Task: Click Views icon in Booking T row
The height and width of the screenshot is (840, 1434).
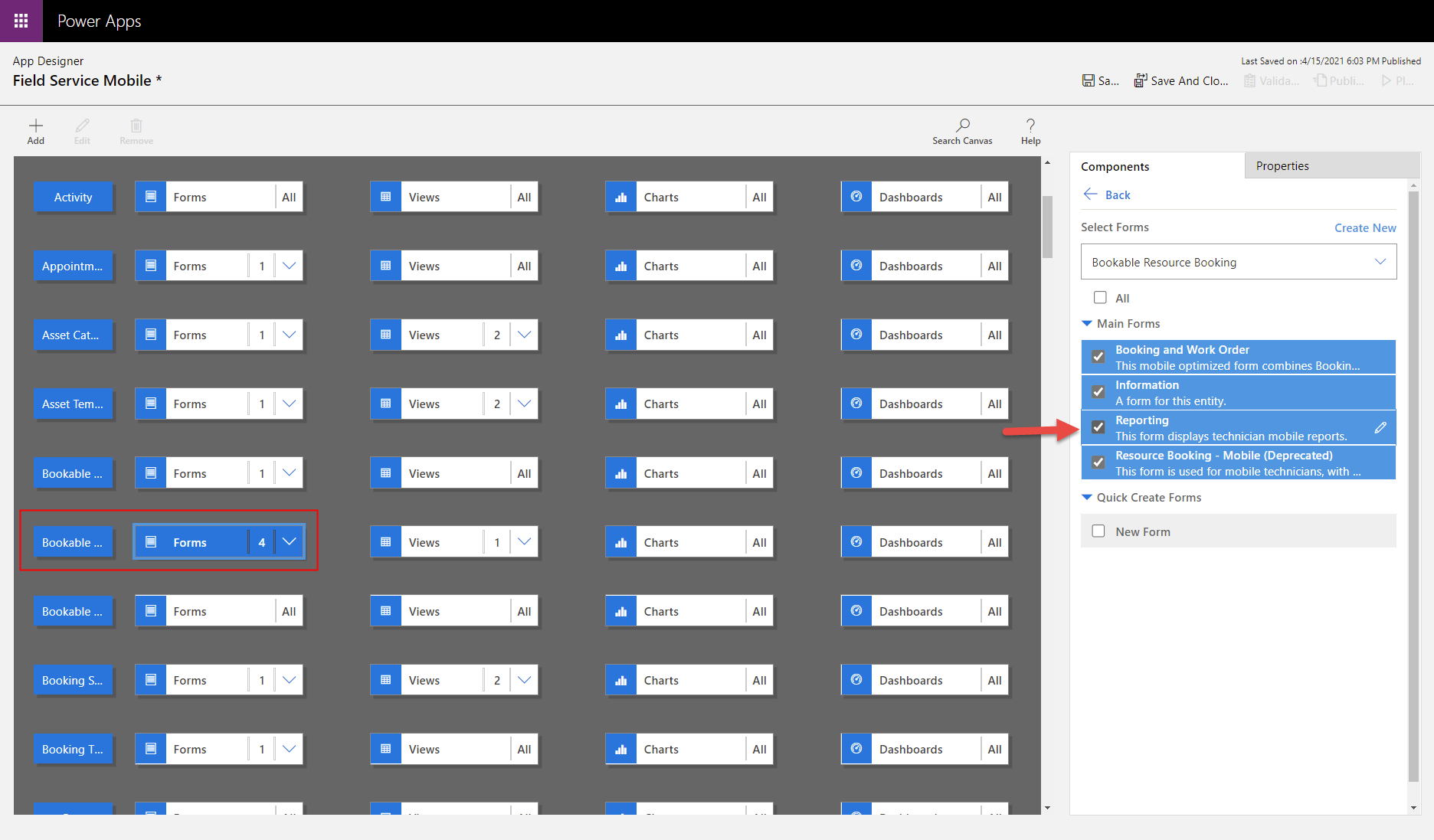Action: (x=386, y=749)
